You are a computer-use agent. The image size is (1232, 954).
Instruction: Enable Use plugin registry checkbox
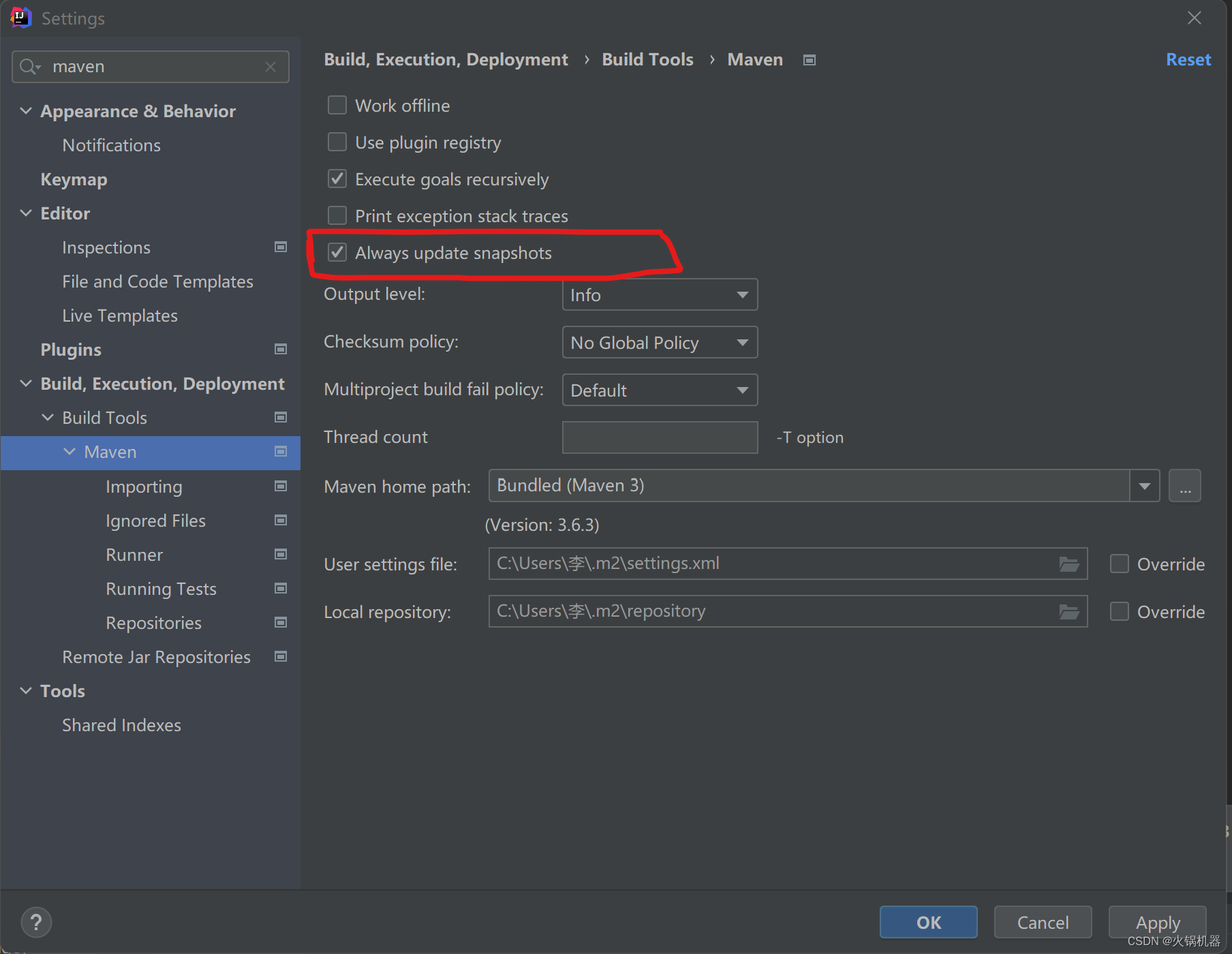click(337, 142)
